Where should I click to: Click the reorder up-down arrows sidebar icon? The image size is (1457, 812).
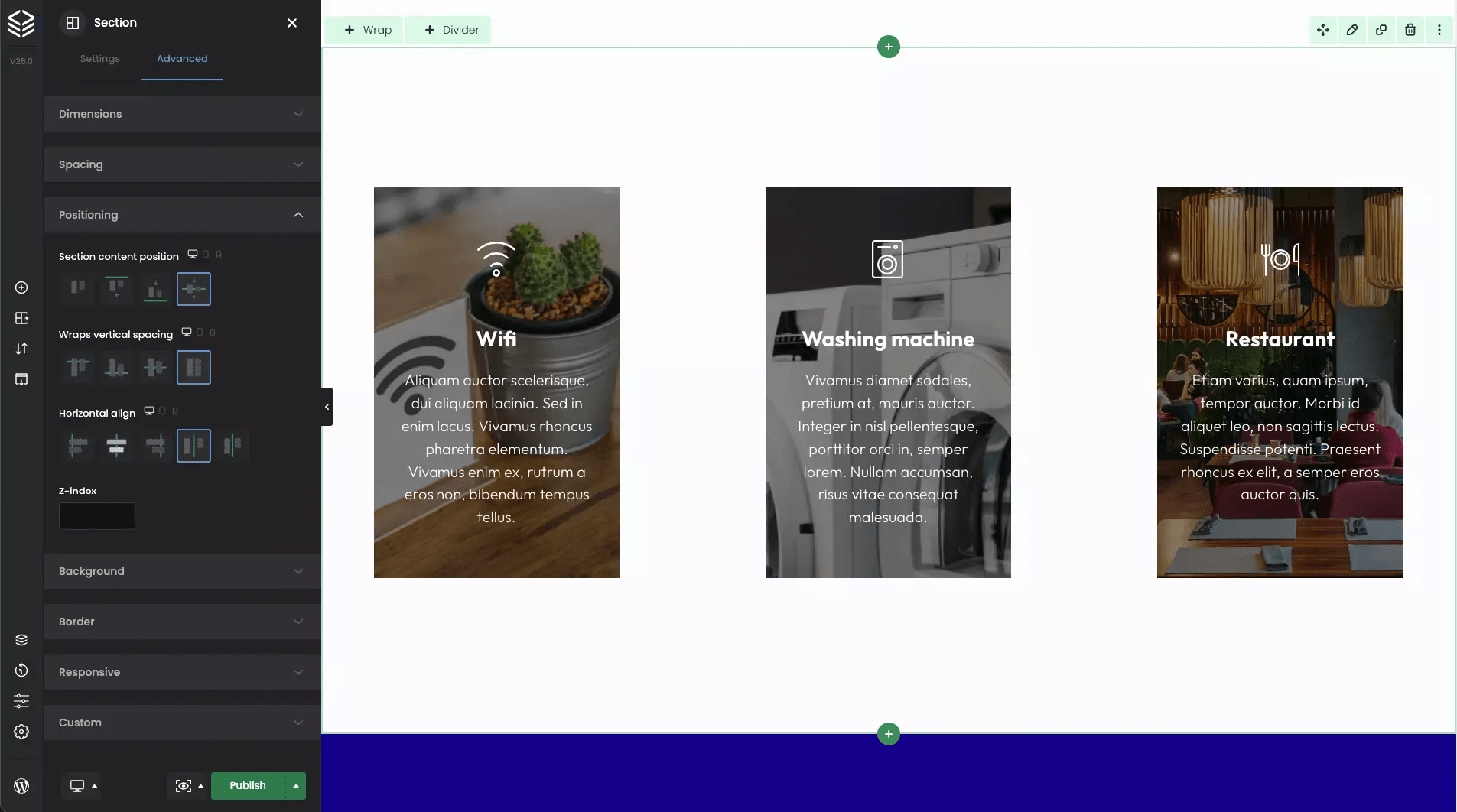coord(21,349)
